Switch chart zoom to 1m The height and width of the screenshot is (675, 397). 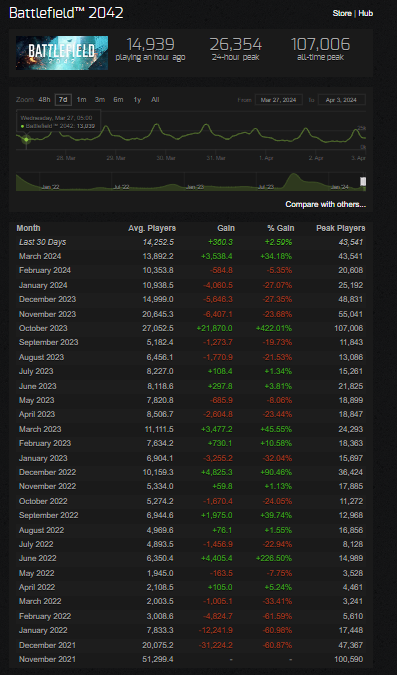coord(81,99)
